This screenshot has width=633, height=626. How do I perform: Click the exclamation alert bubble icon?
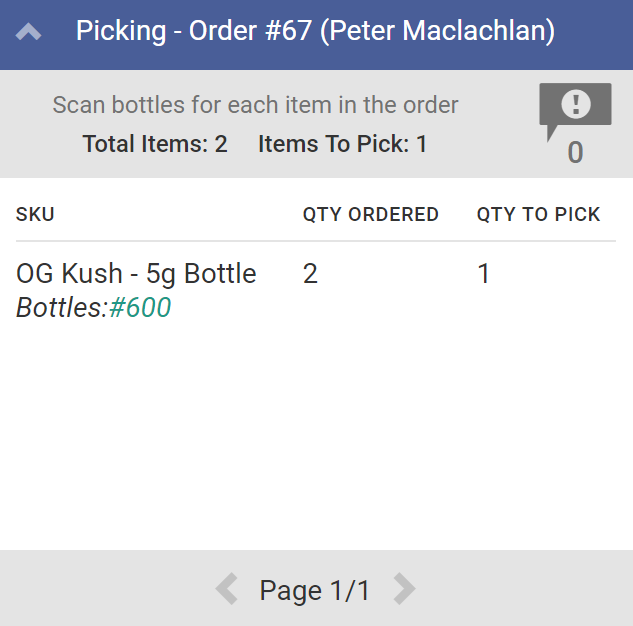click(x=575, y=107)
